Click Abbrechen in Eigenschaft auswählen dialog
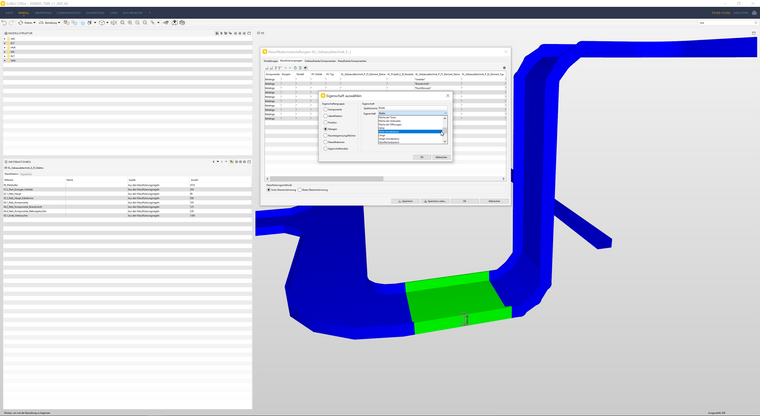Image resolution: width=760 pixels, height=416 pixels. pos(441,157)
